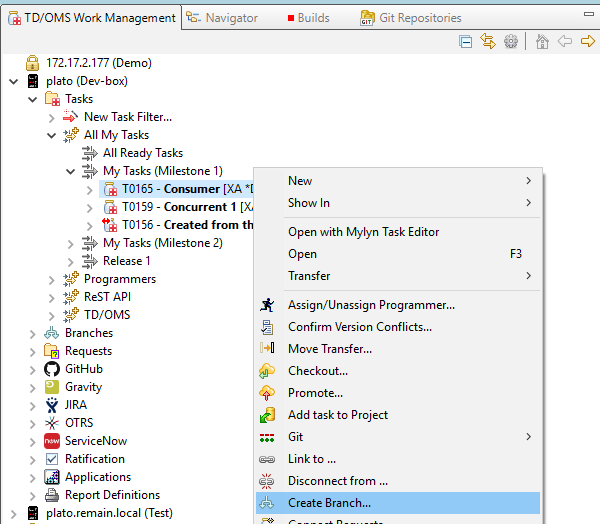Switch to the Git Repositories tab

pyautogui.click(x=410, y=18)
